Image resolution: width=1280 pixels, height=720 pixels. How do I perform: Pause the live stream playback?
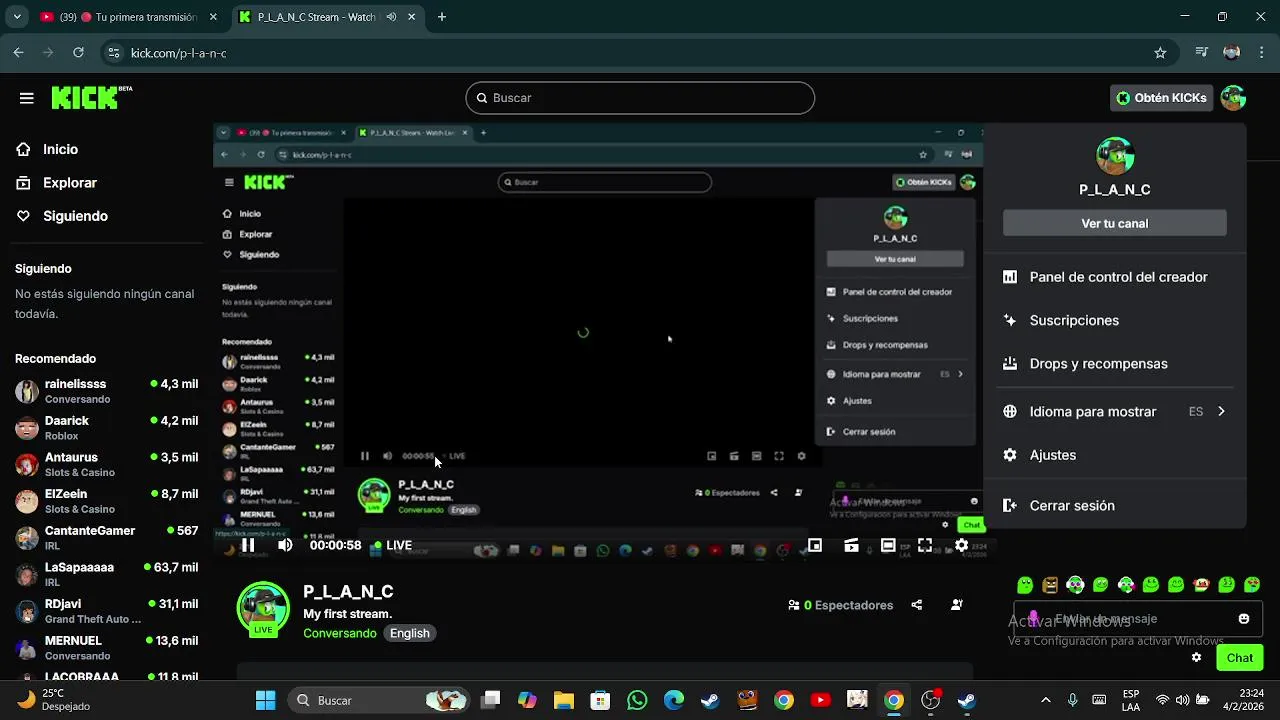248,545
